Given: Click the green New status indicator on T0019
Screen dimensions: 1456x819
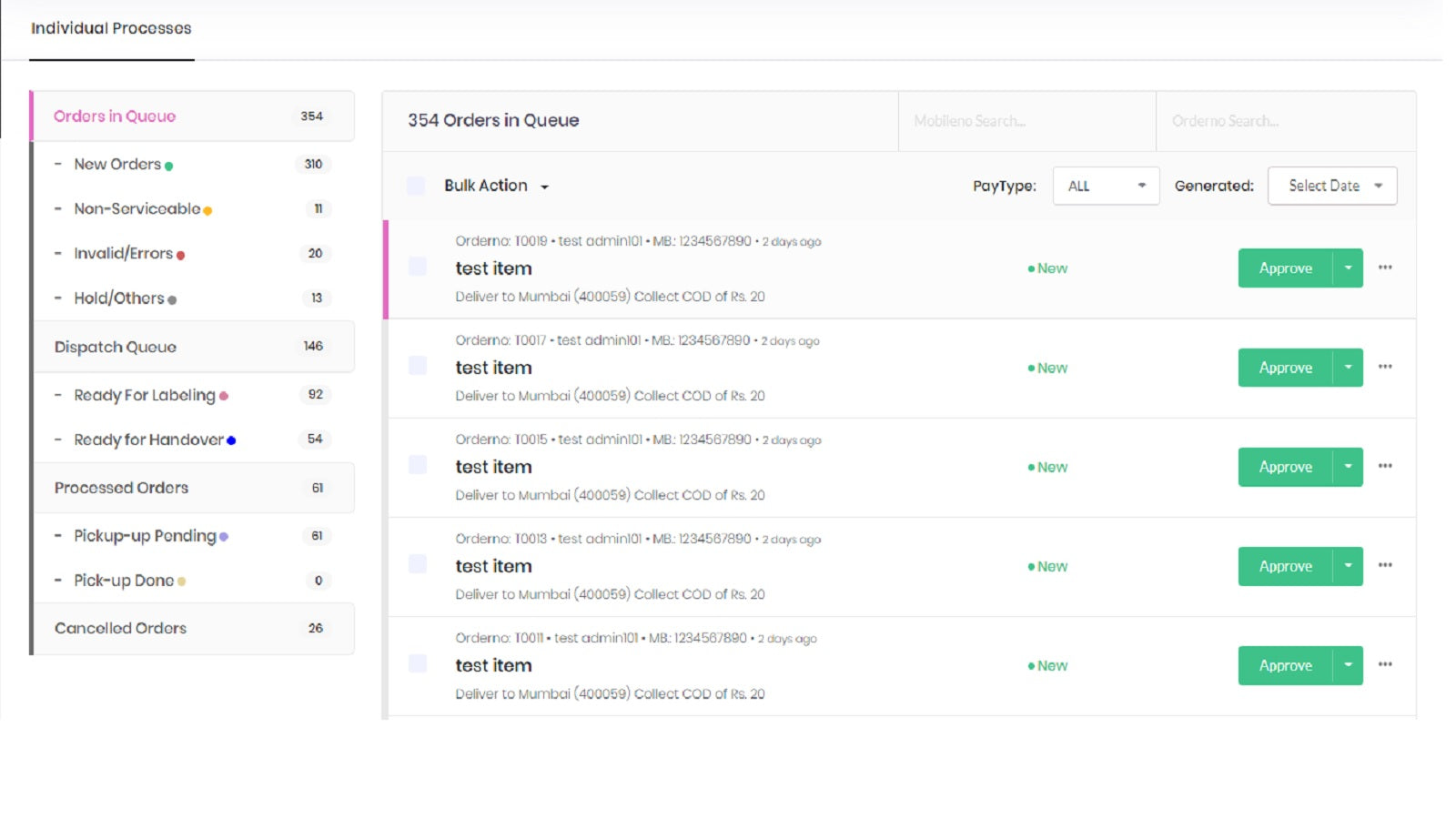Looking at the screenshot, I should [1048, 268].
